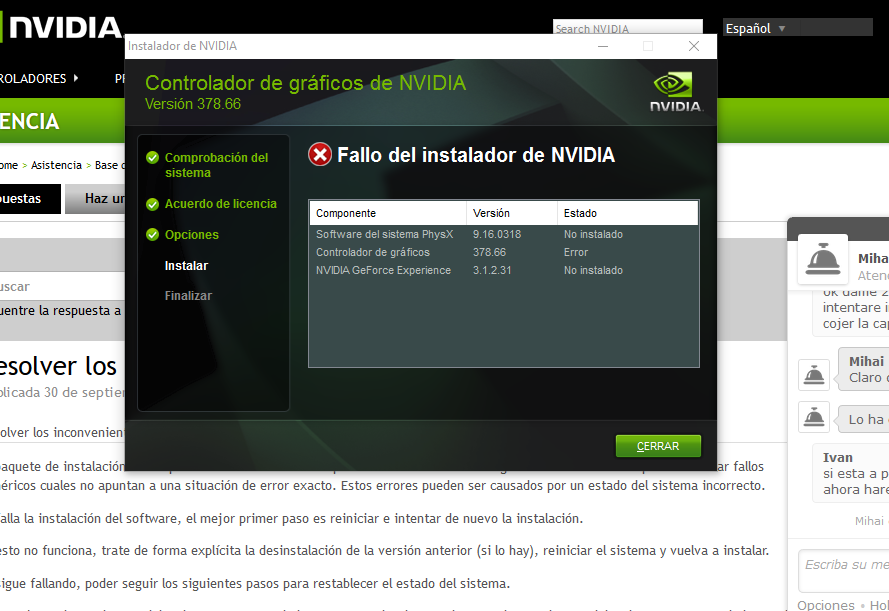
Task: Click the bell avatar beside the Lo ha message
Action: click(x=814, y=417)
